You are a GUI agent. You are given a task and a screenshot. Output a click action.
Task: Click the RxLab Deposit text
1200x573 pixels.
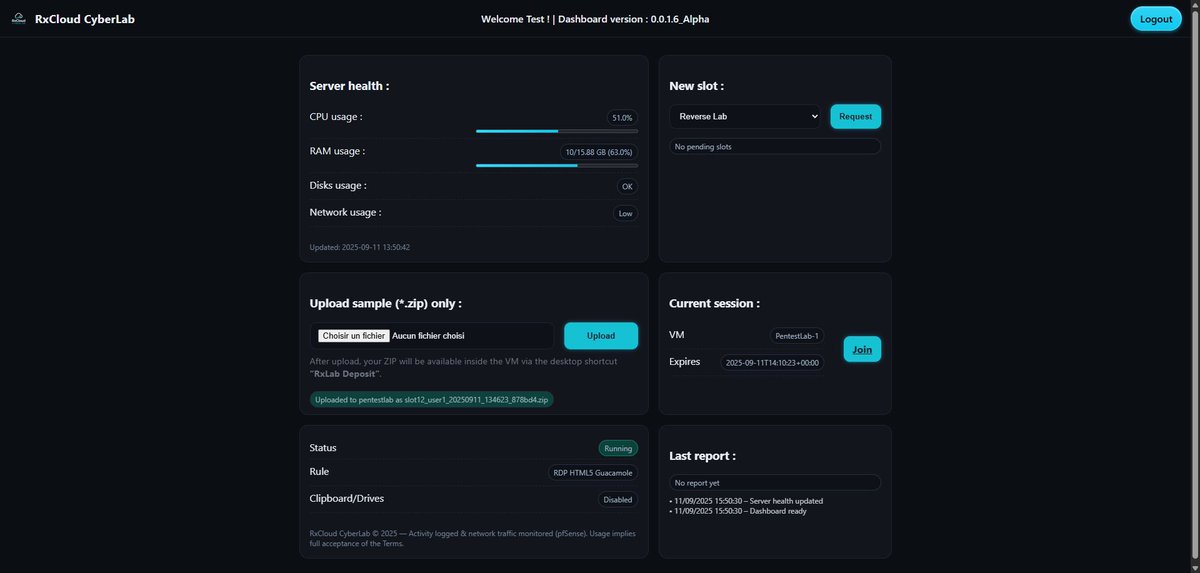346,373
